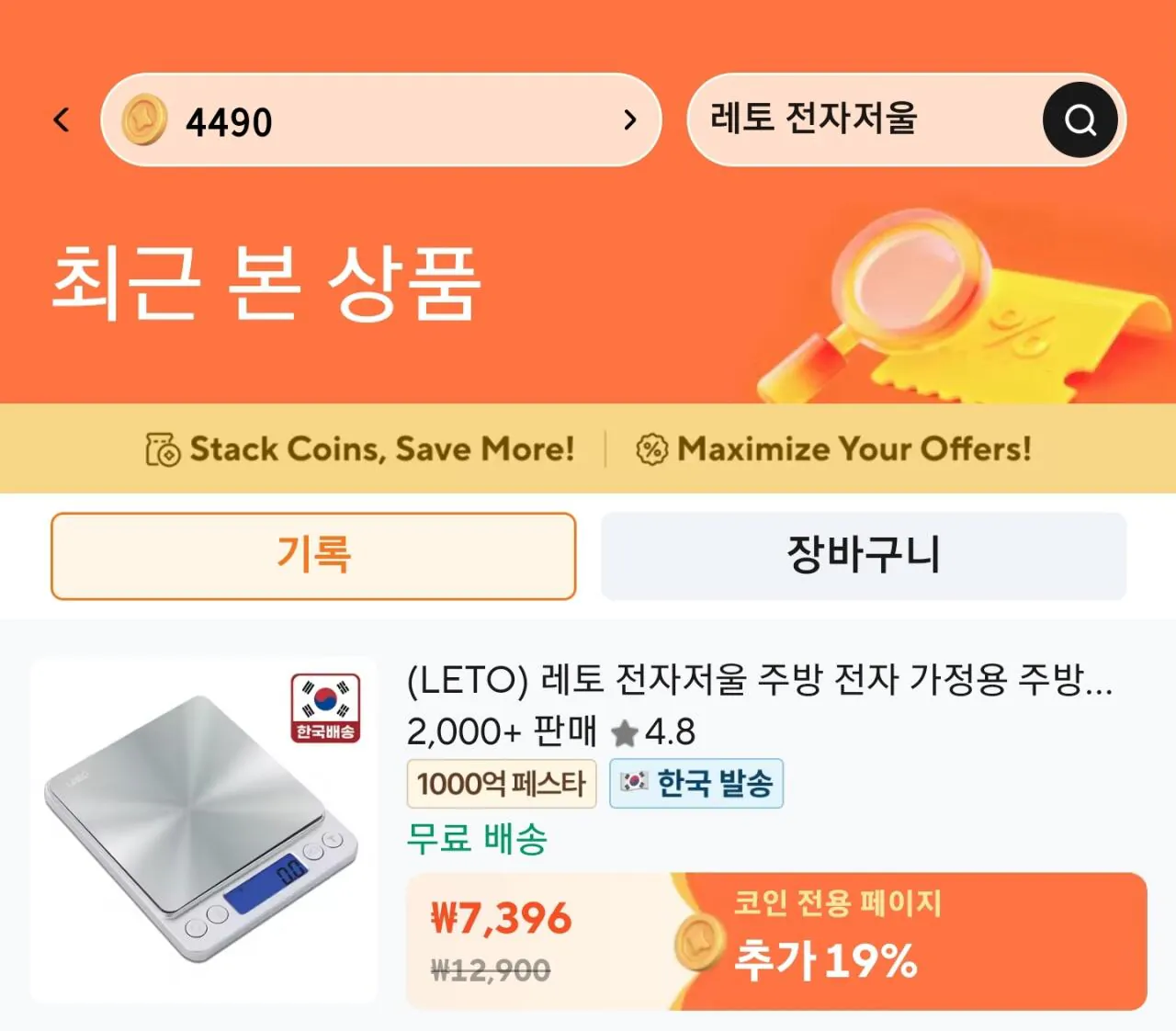1176x1031 pixels.
Task: Click the Stack Coins wallet icon
Action: pyautogui.click(x=163, y=449)
